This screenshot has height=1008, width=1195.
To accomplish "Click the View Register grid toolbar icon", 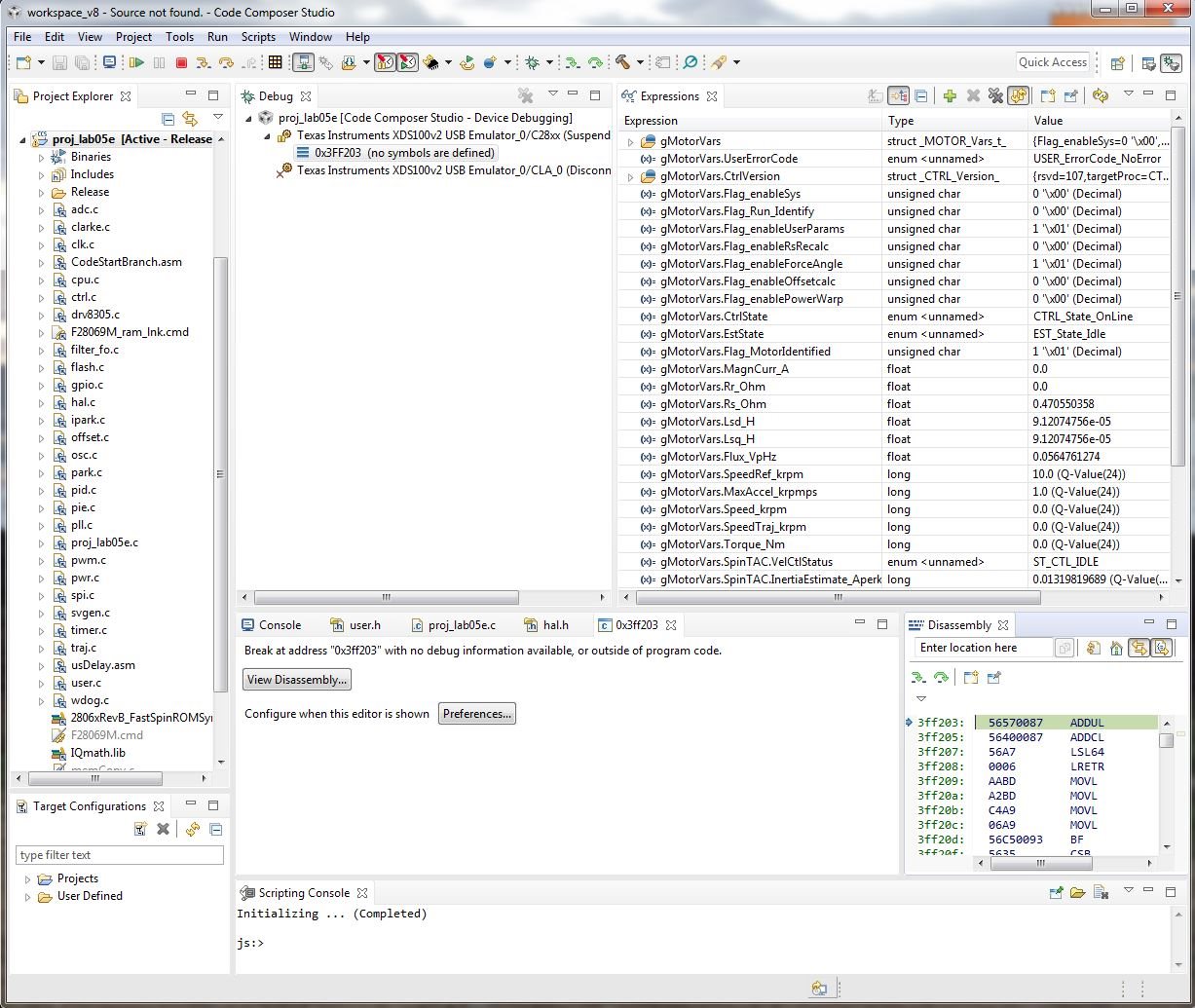I will point(276,62).
